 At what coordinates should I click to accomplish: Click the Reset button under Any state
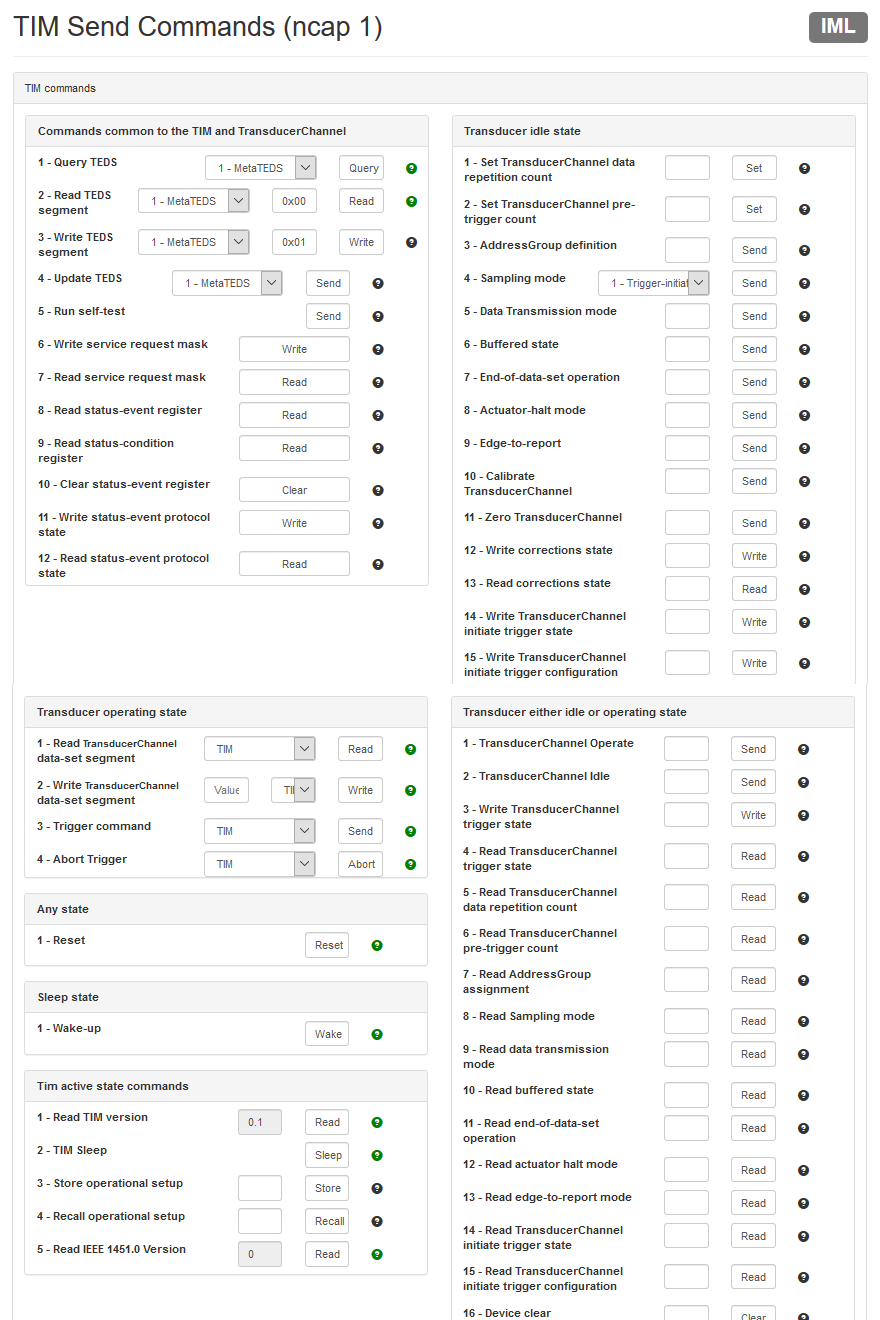pyautogui.click(x=328, y=945)
